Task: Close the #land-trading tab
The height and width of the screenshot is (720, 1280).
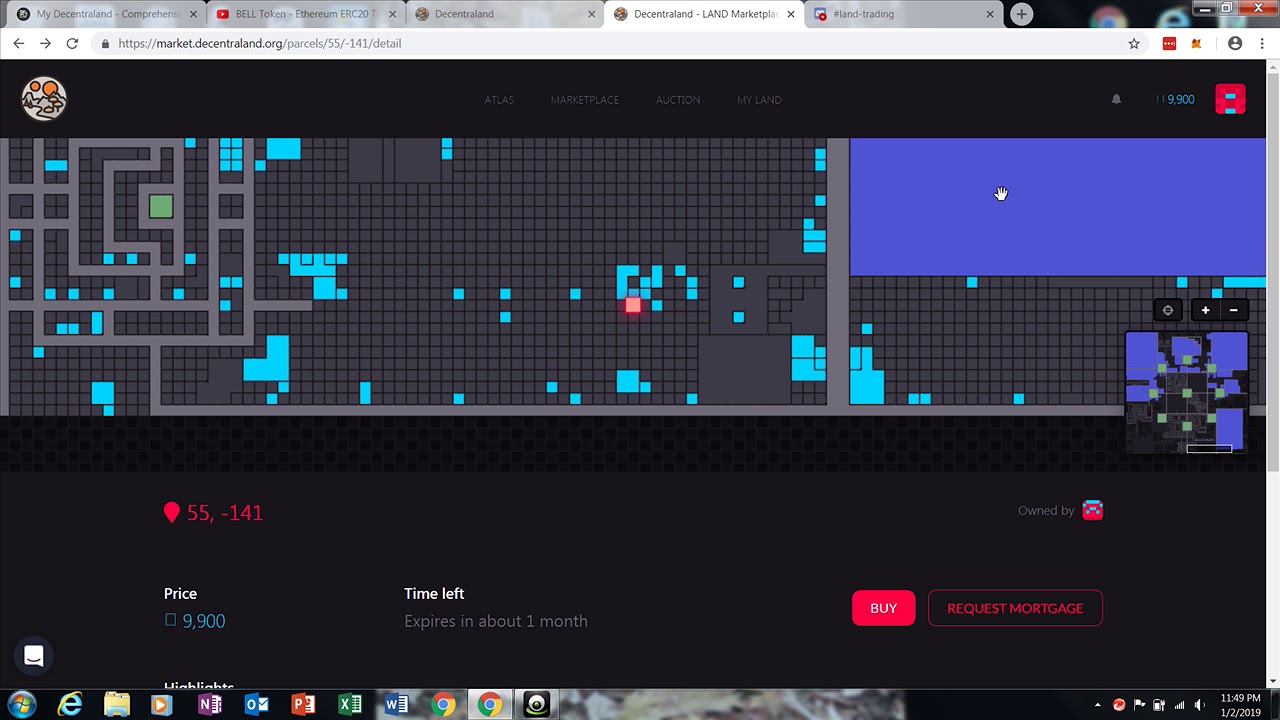Action: (x=990, y=14)
